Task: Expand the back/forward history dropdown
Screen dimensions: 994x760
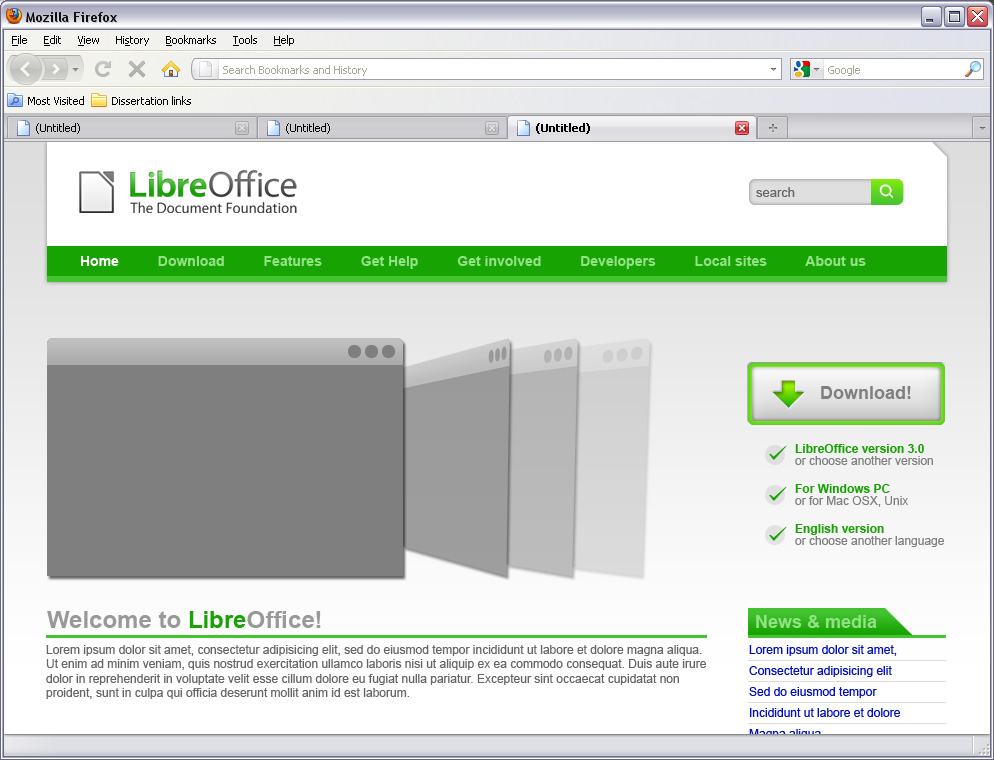Action: 75,68
